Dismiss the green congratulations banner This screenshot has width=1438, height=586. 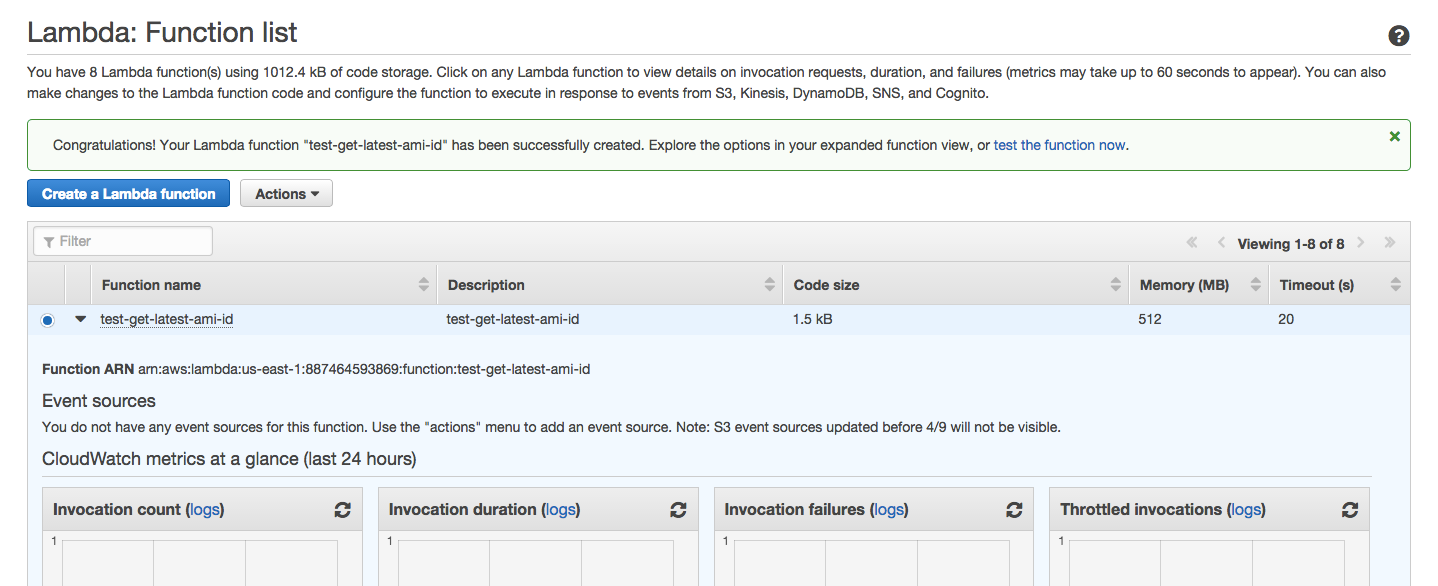[x=1394, y=136]
